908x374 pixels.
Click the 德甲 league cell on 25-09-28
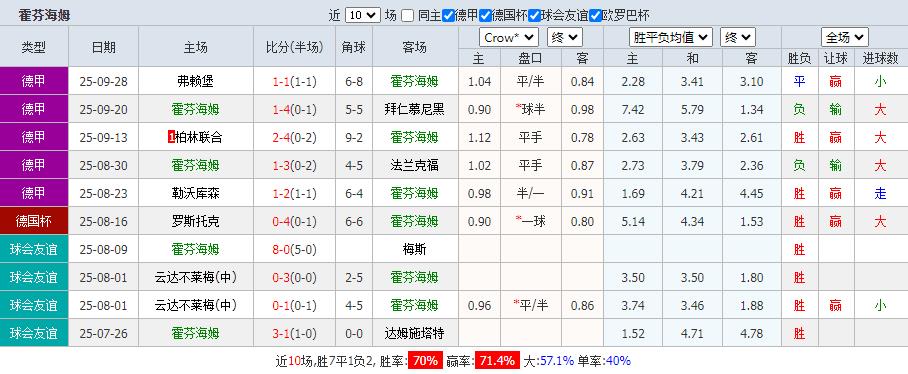(x=34, y=81)
